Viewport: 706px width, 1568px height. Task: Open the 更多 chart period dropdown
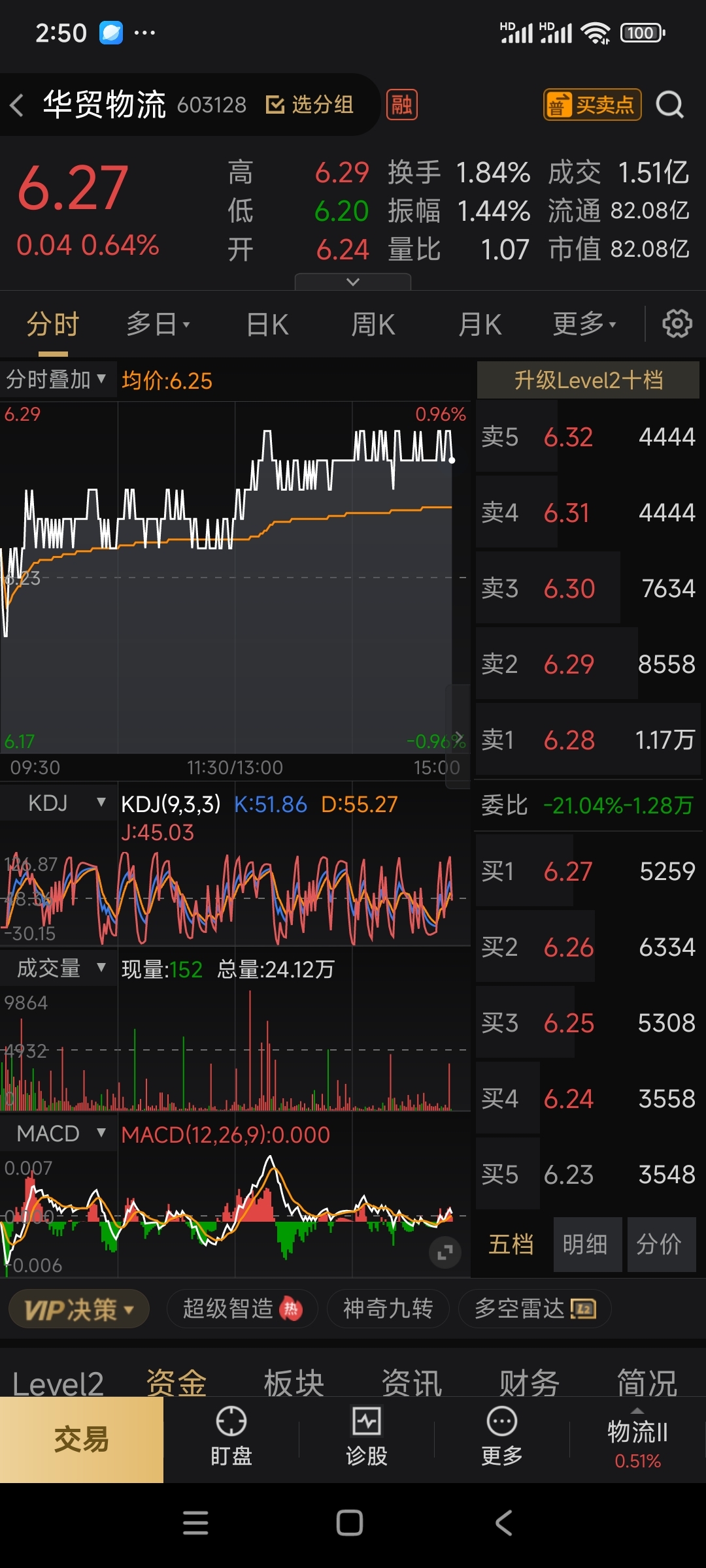[584, 324]
